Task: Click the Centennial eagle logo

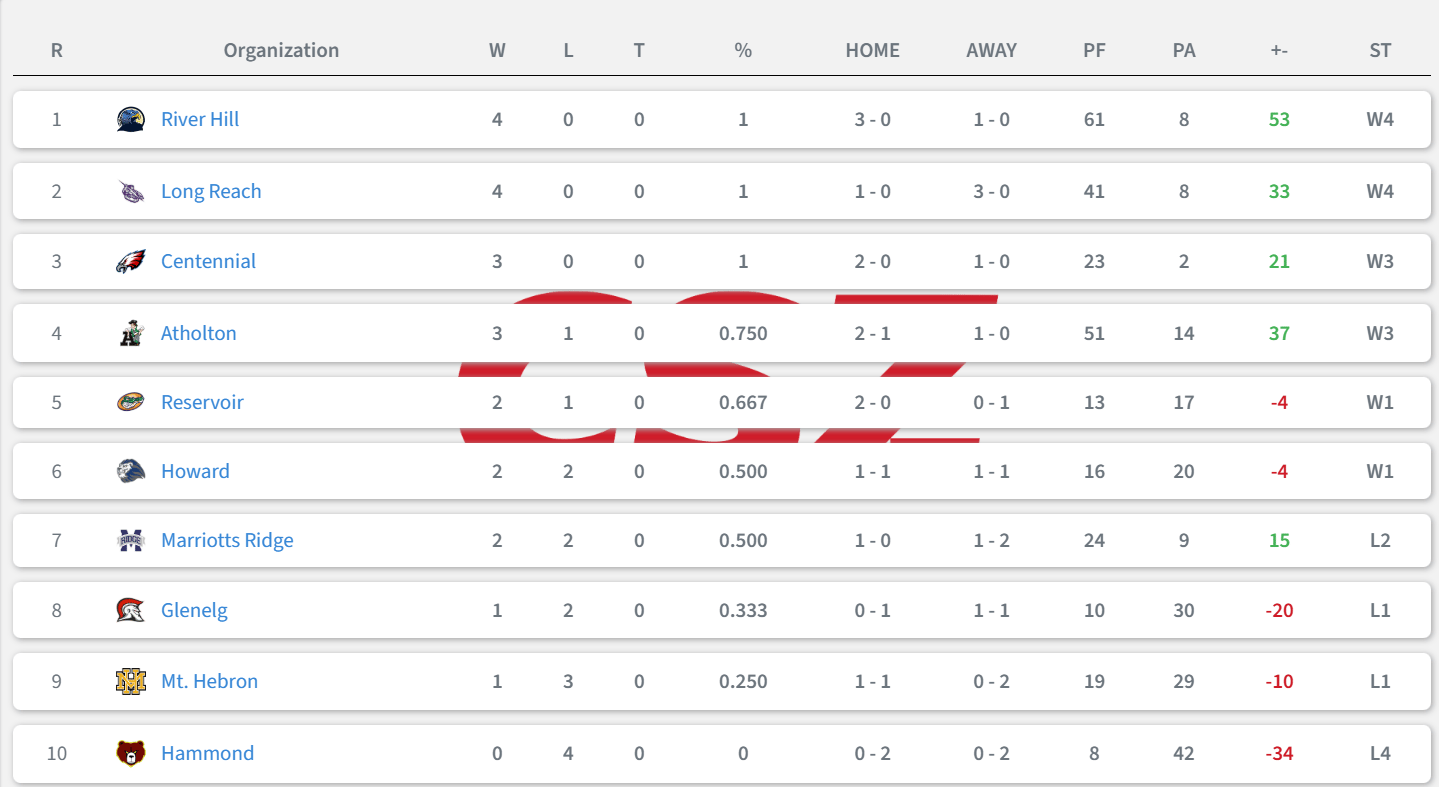Action: click(x=130, y=262)
